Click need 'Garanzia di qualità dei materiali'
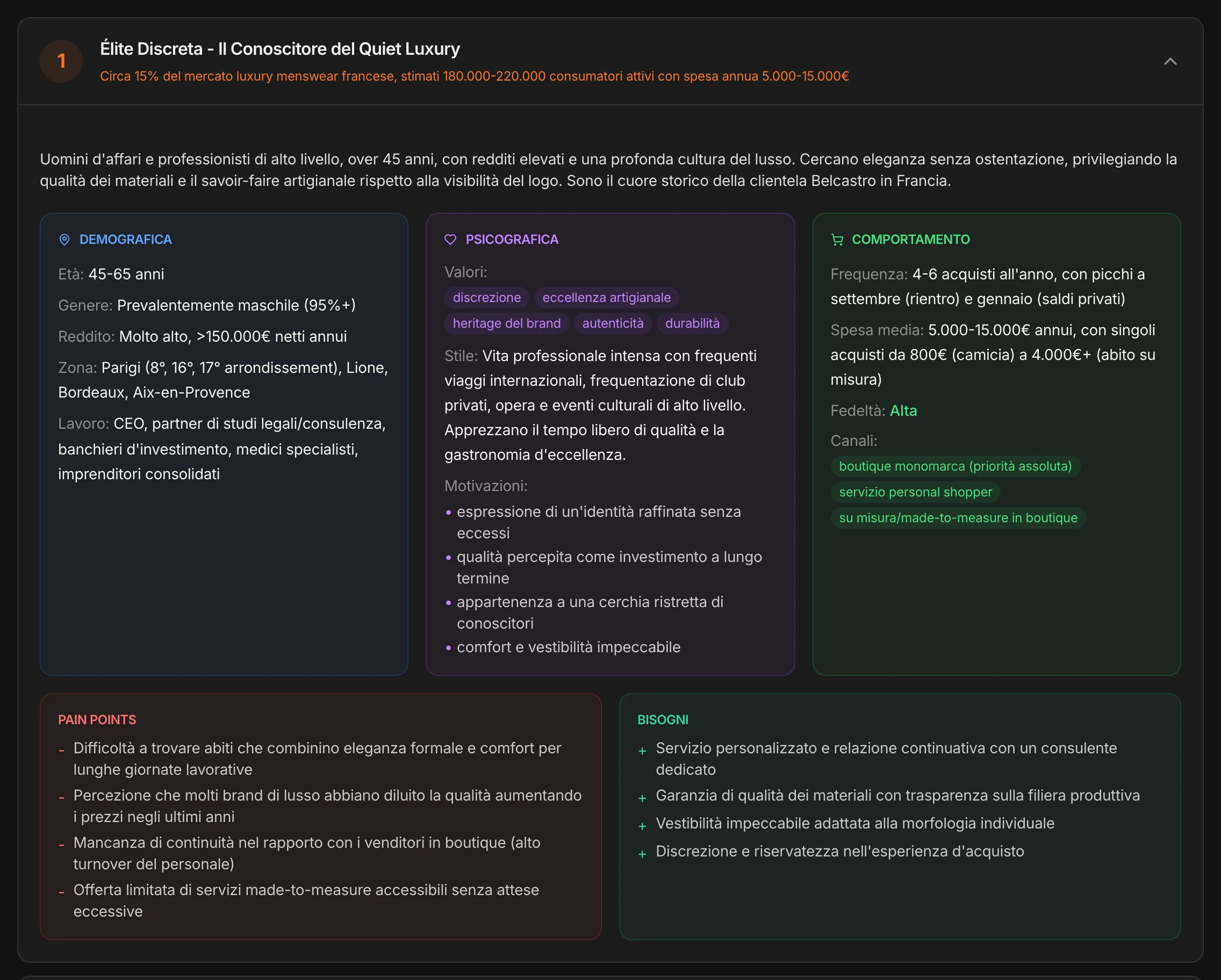1221x980 pixels. pyautogui.click(x=897, y=795)
